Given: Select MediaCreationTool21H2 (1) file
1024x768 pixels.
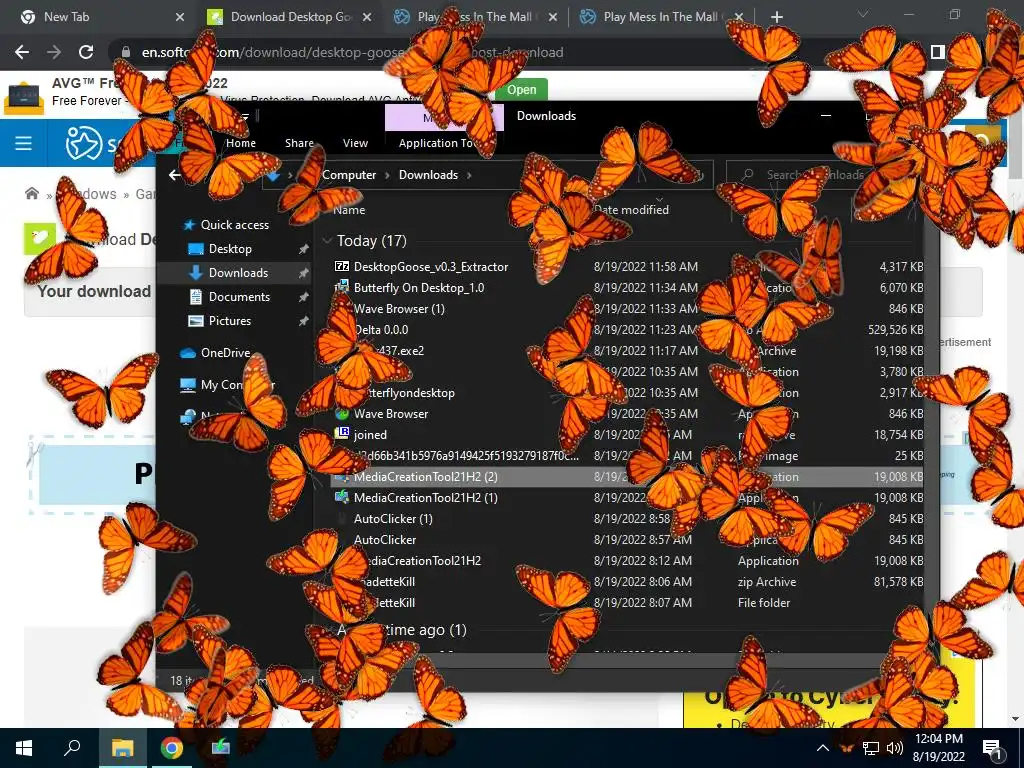Looking at the screenshot, I should tap(426, 498).
